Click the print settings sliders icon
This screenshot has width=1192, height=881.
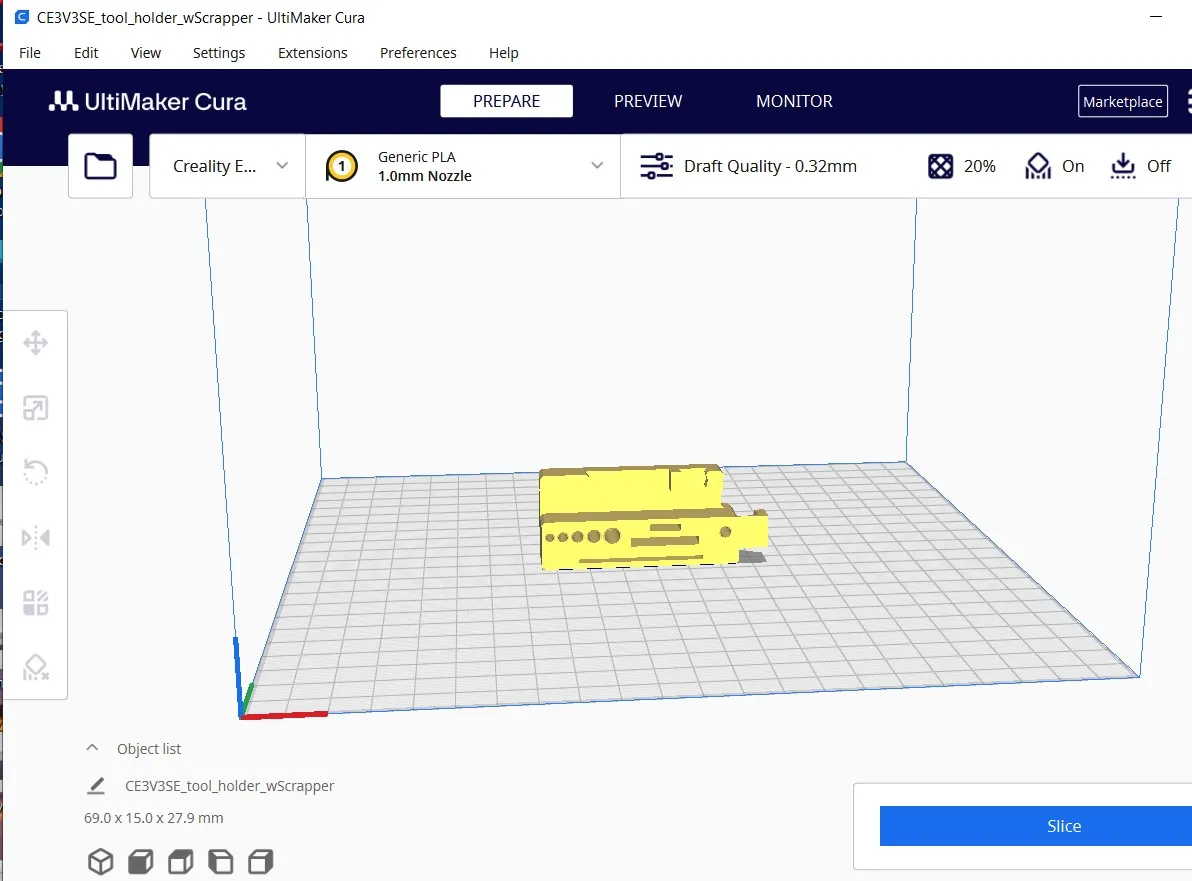click(x=656, y=166)
